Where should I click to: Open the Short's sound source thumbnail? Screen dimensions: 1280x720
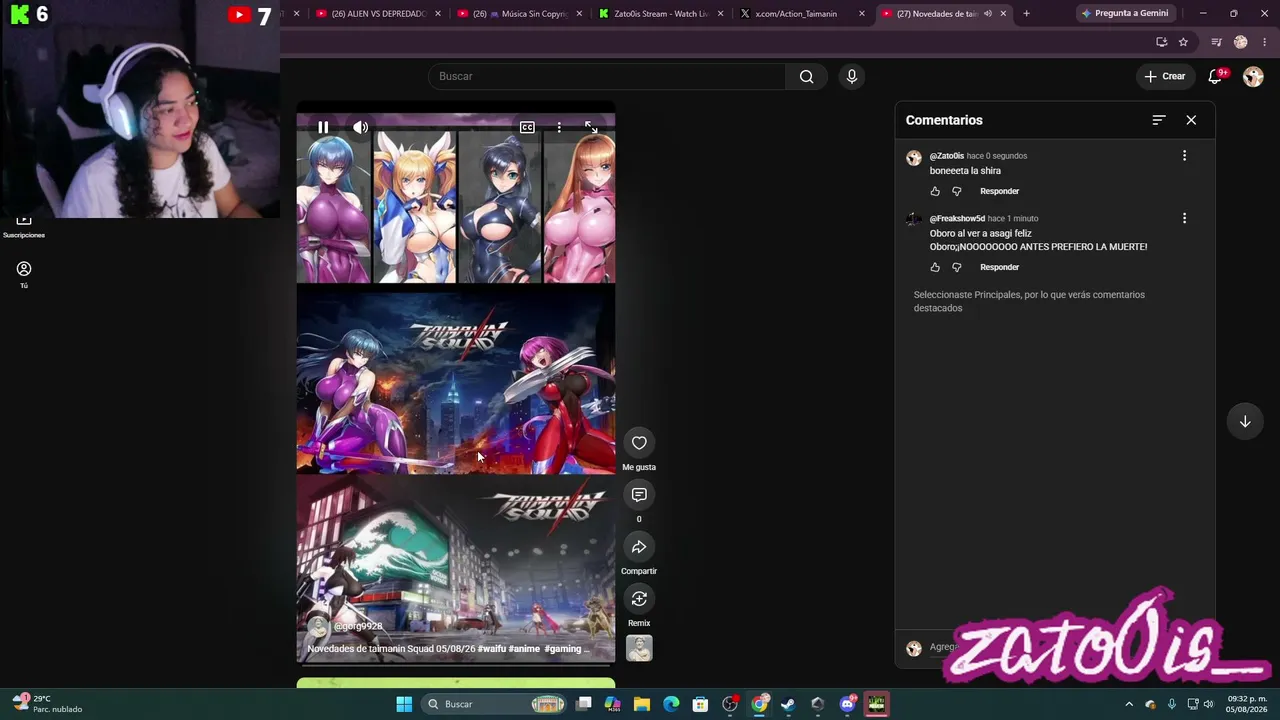(639, 648)
